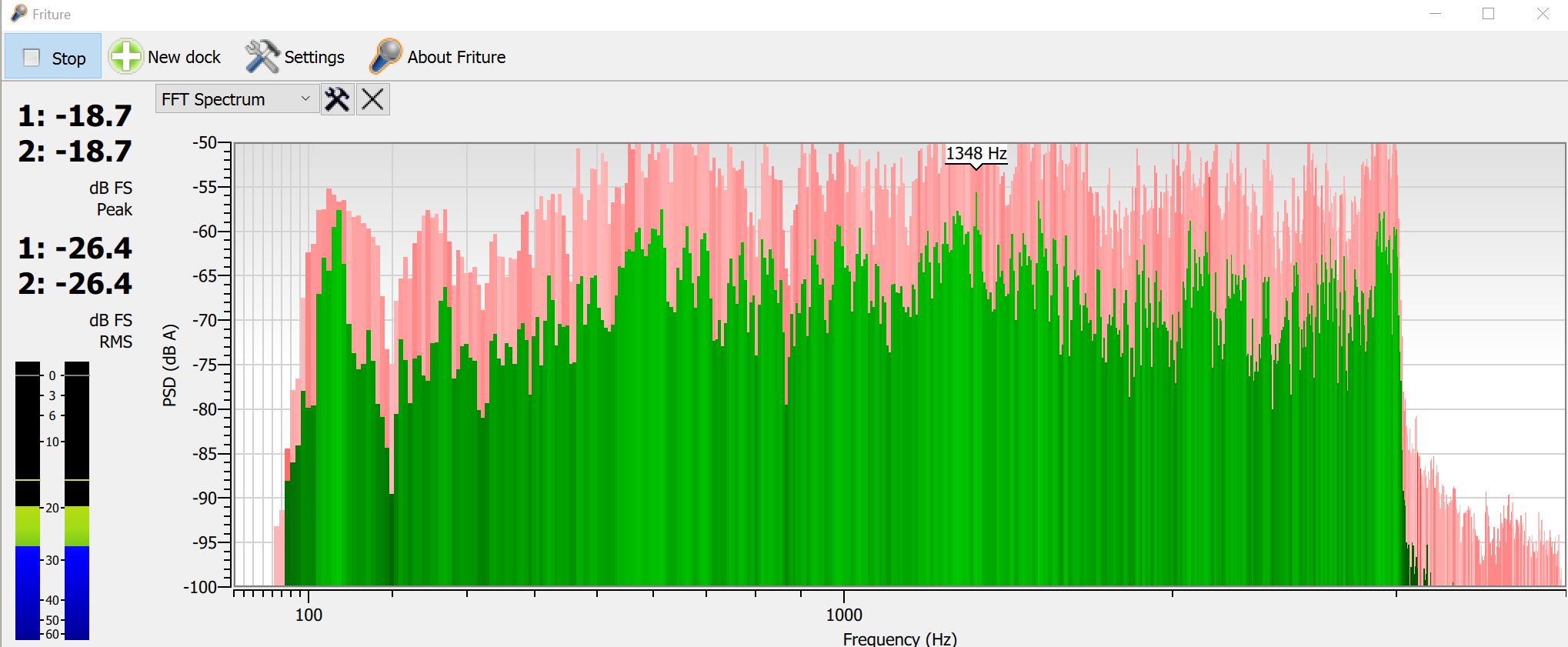Maximize the Friture window
Image resolution: width=1568 pixels, height=647 pixels.
(x=1488, y=14)
